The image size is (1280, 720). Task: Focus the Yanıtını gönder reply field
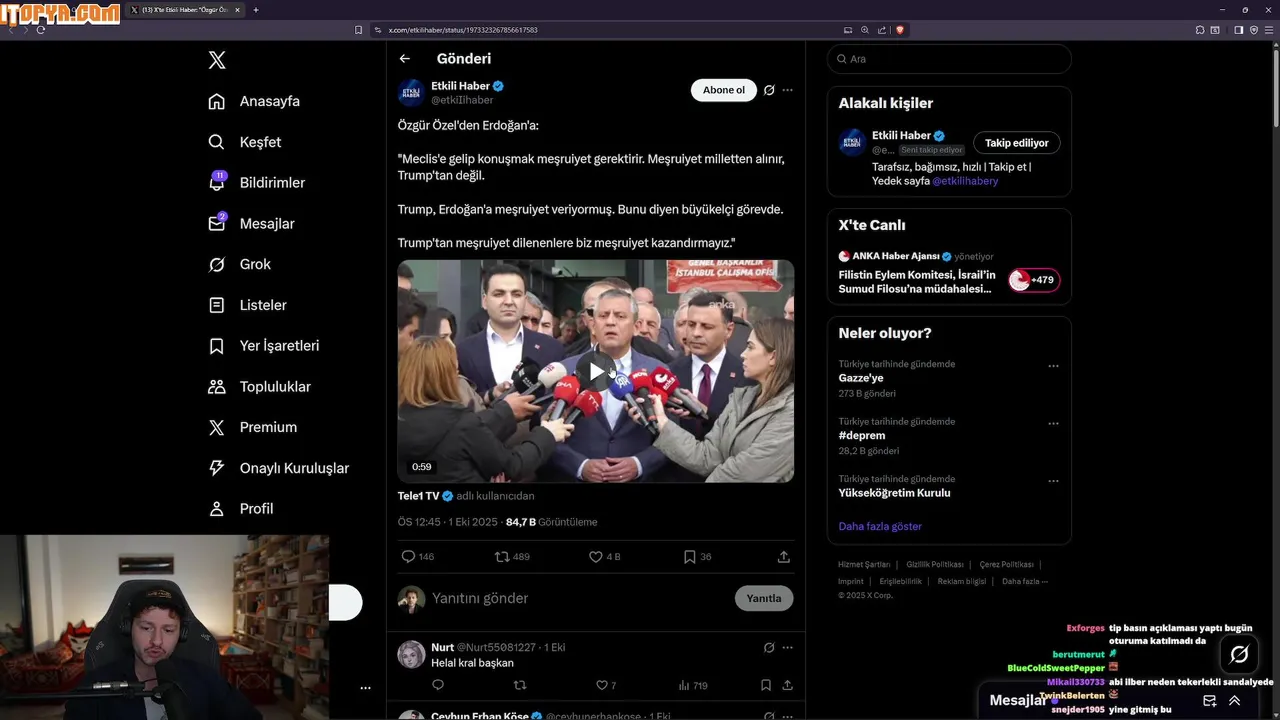tap(578, 598)
